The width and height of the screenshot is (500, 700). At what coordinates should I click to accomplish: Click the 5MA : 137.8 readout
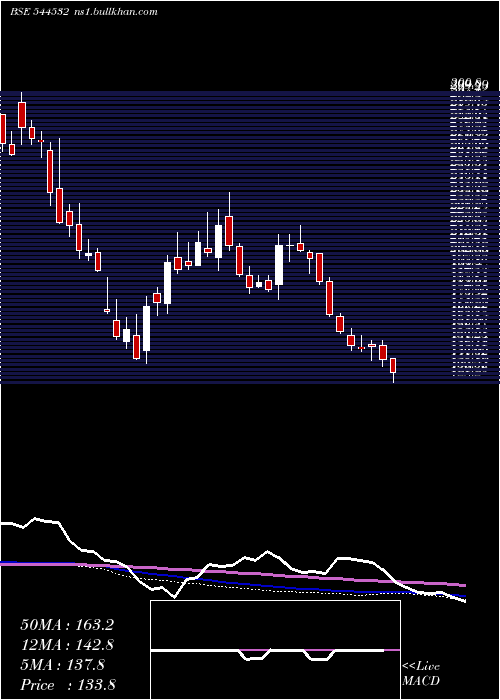click(x=62, y=665)
